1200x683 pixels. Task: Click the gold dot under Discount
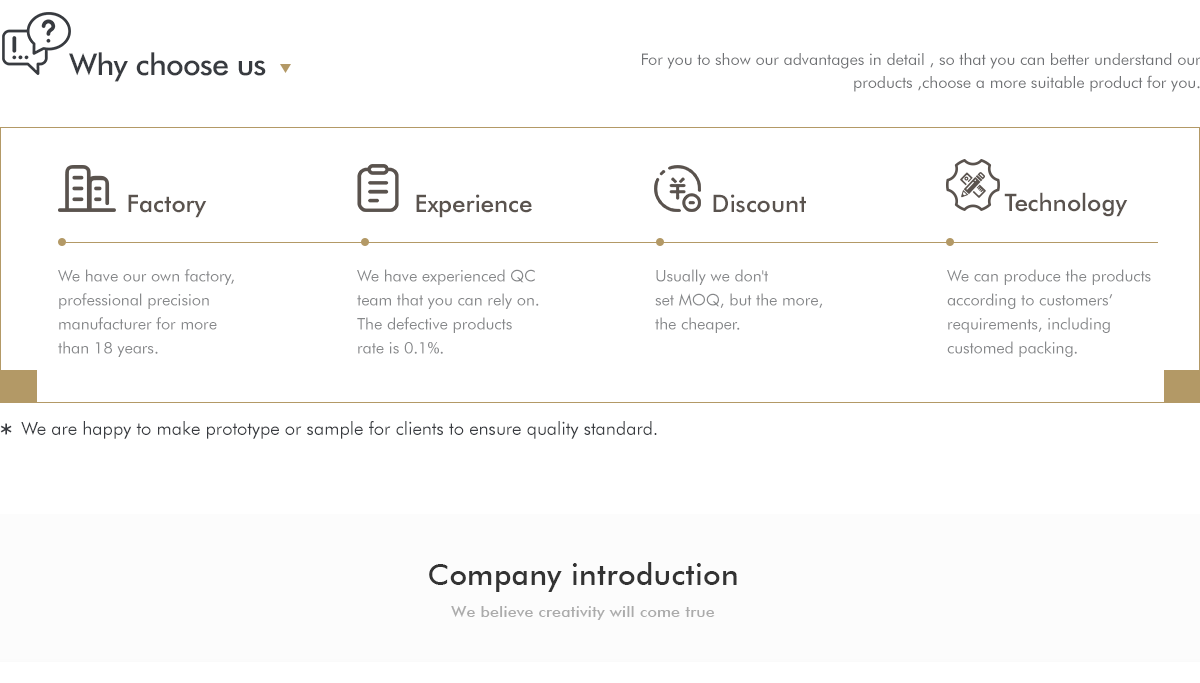click(x=660, y=242)
